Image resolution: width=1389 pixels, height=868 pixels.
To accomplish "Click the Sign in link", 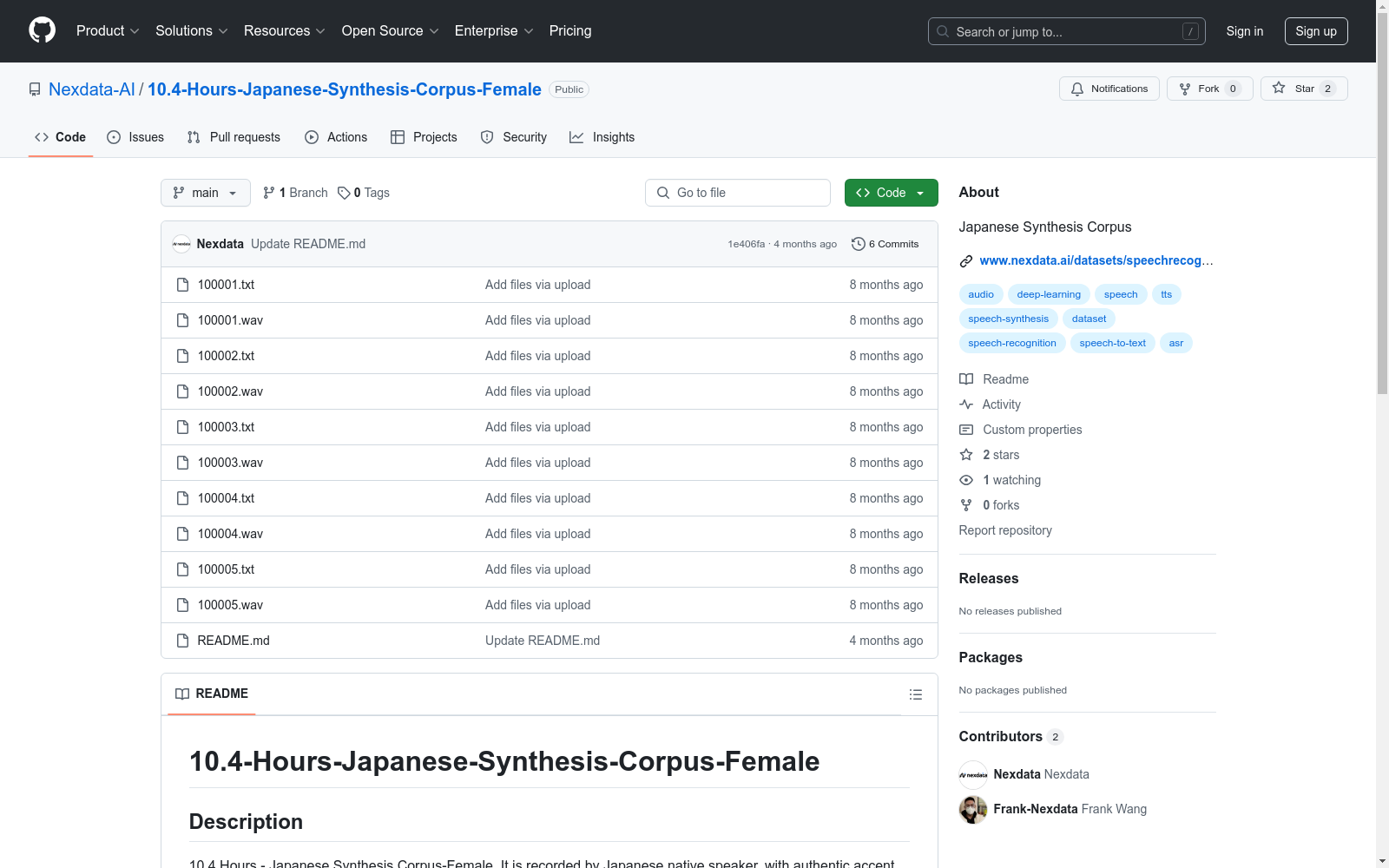I will click(1245, 31).
